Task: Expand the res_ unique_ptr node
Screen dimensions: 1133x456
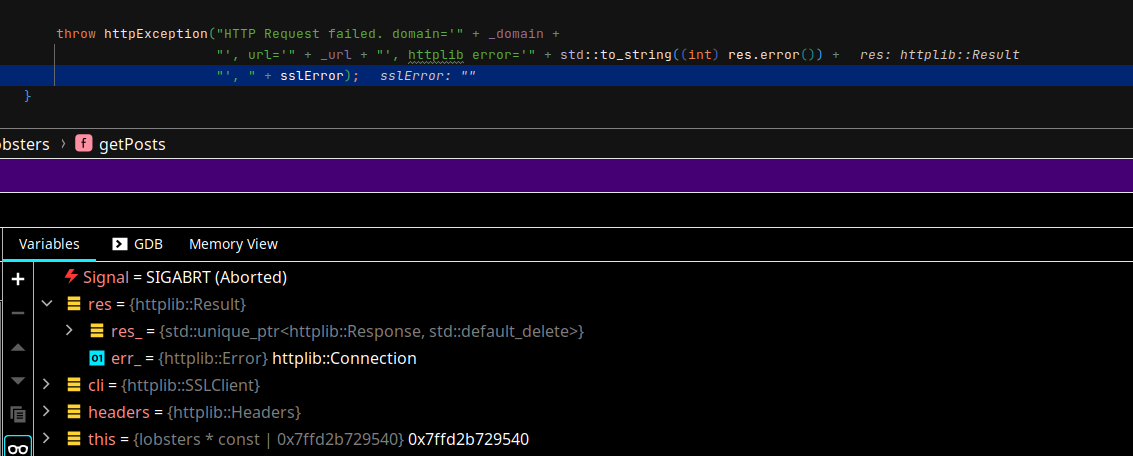Action: tap(69, 330)
